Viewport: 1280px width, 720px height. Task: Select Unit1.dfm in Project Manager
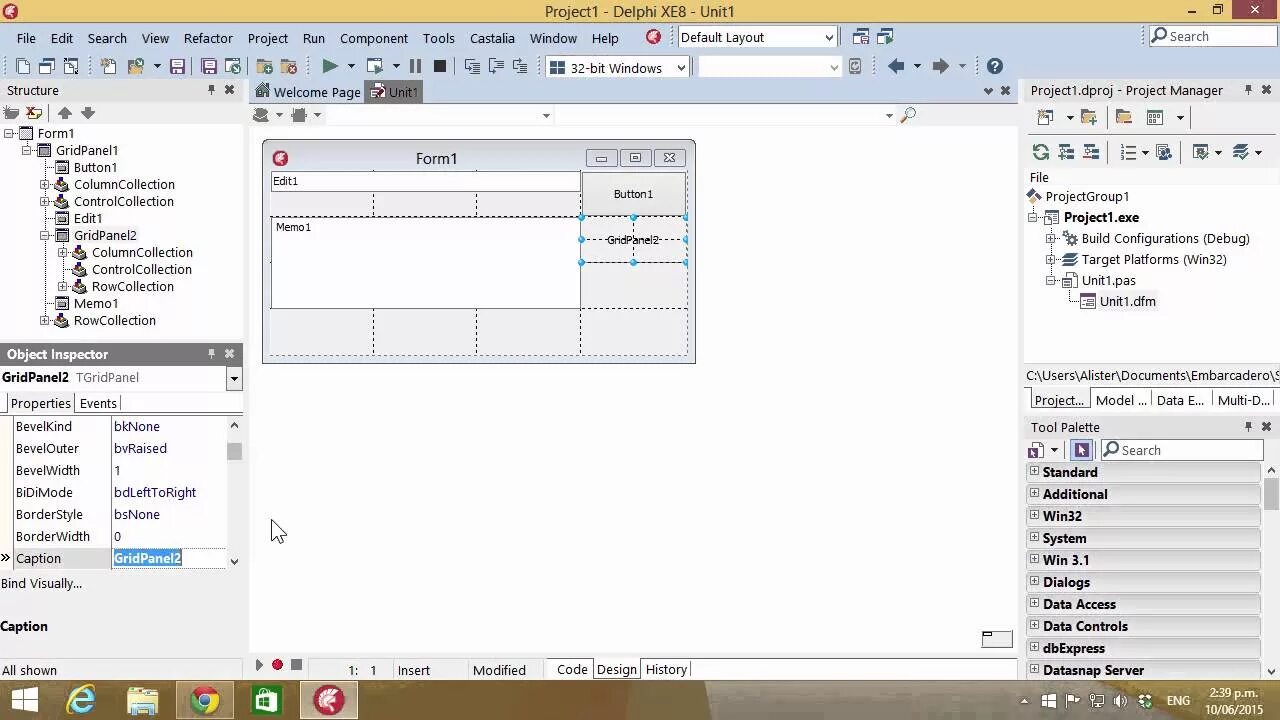(x=1127, y=301)
